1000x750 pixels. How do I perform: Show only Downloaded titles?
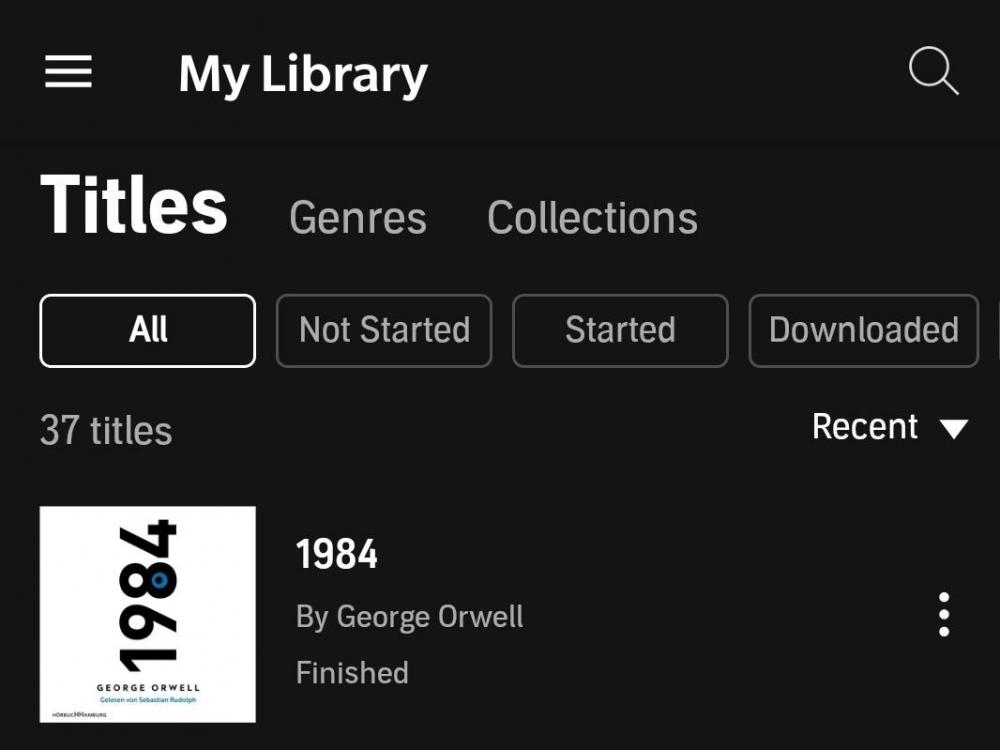coord(863,330)
